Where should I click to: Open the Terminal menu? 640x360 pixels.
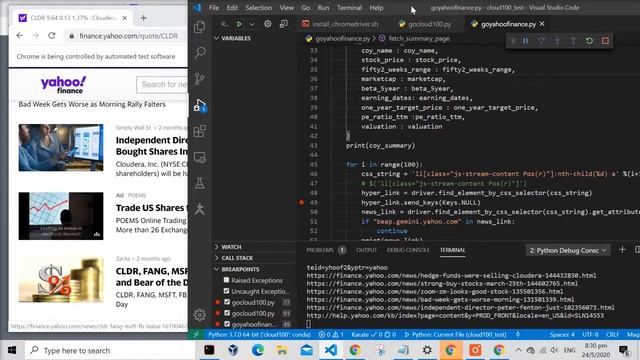tap(349, 8)
